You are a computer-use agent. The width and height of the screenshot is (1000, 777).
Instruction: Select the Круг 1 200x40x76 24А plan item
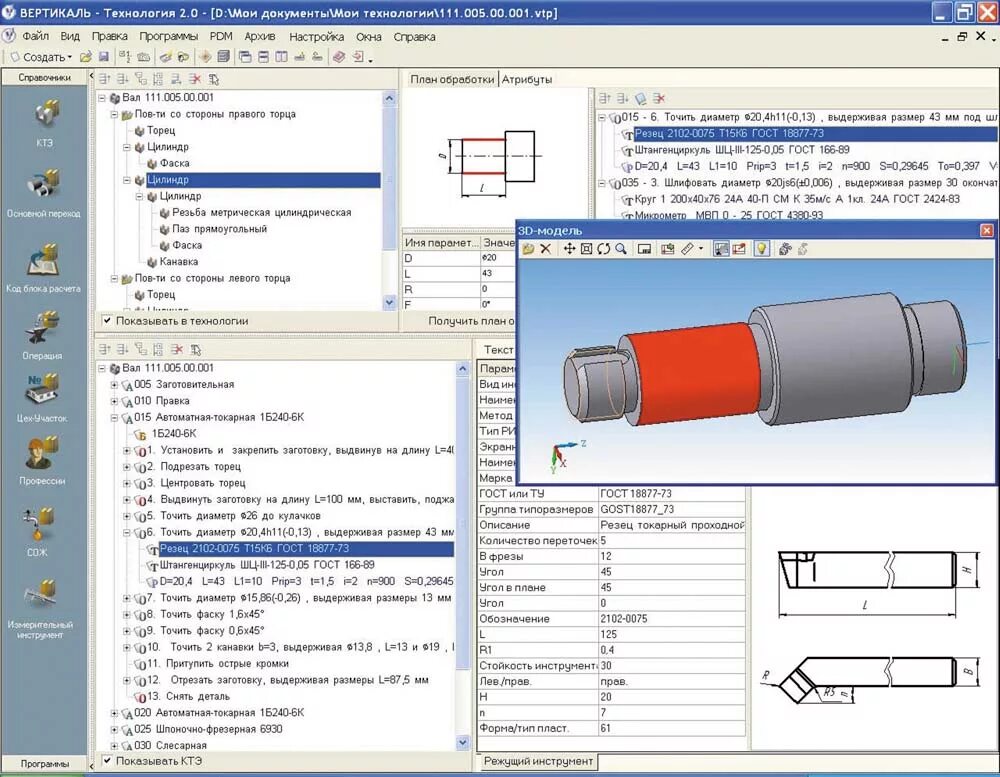point(797,199)
